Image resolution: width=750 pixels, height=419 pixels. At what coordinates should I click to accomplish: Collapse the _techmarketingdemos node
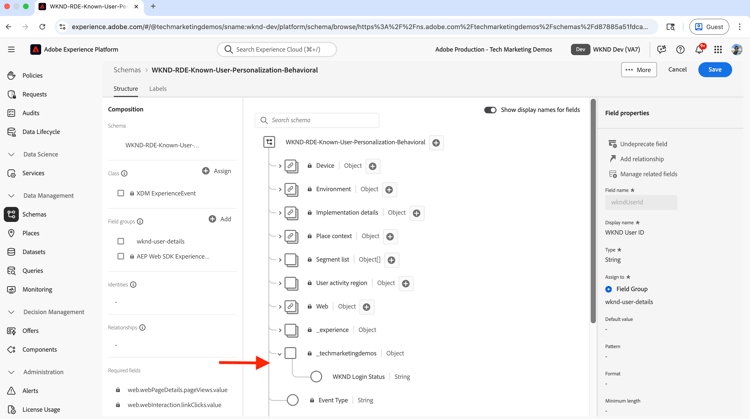point(280,354)
